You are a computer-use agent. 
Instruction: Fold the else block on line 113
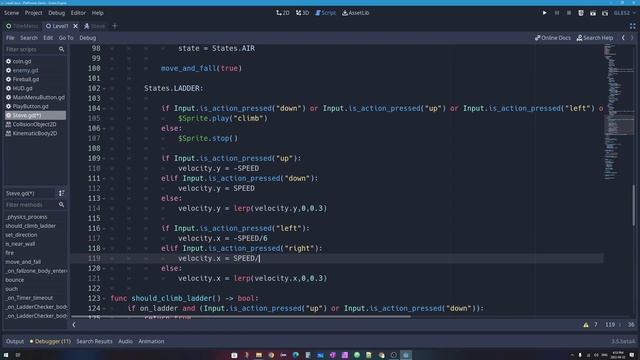(x=104, y=199)
